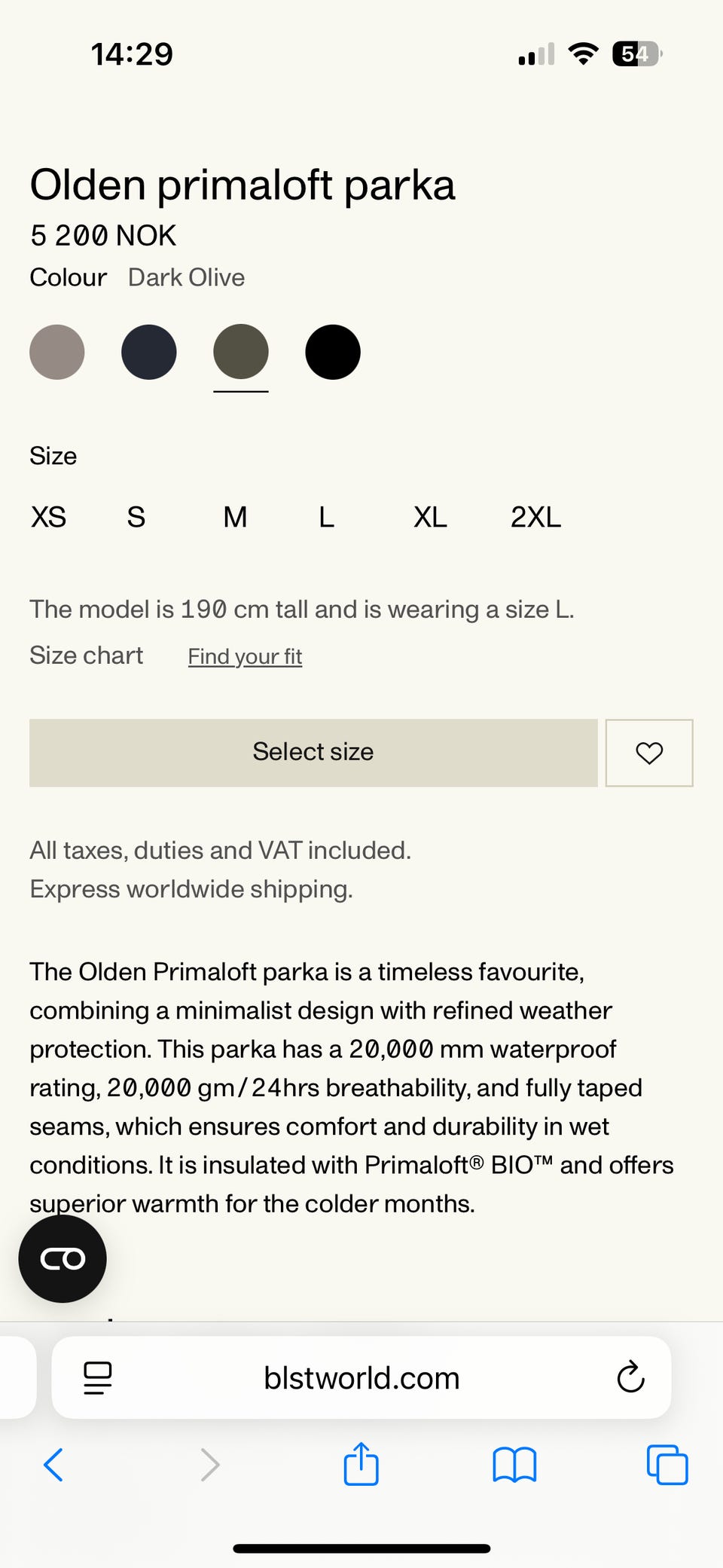Tap the Safari page menu icon
This screenshot has width=723, height=1568.
coord(97,1377)
